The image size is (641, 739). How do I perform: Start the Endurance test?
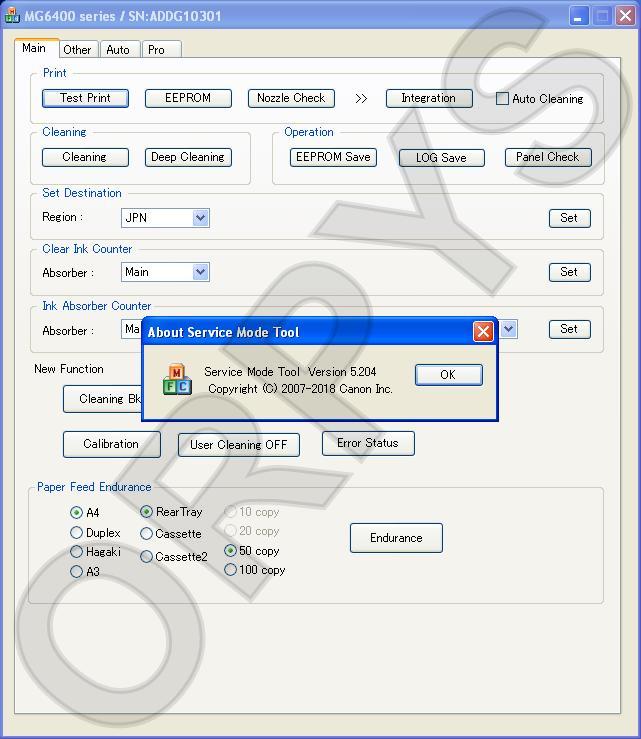coord(396,538)
